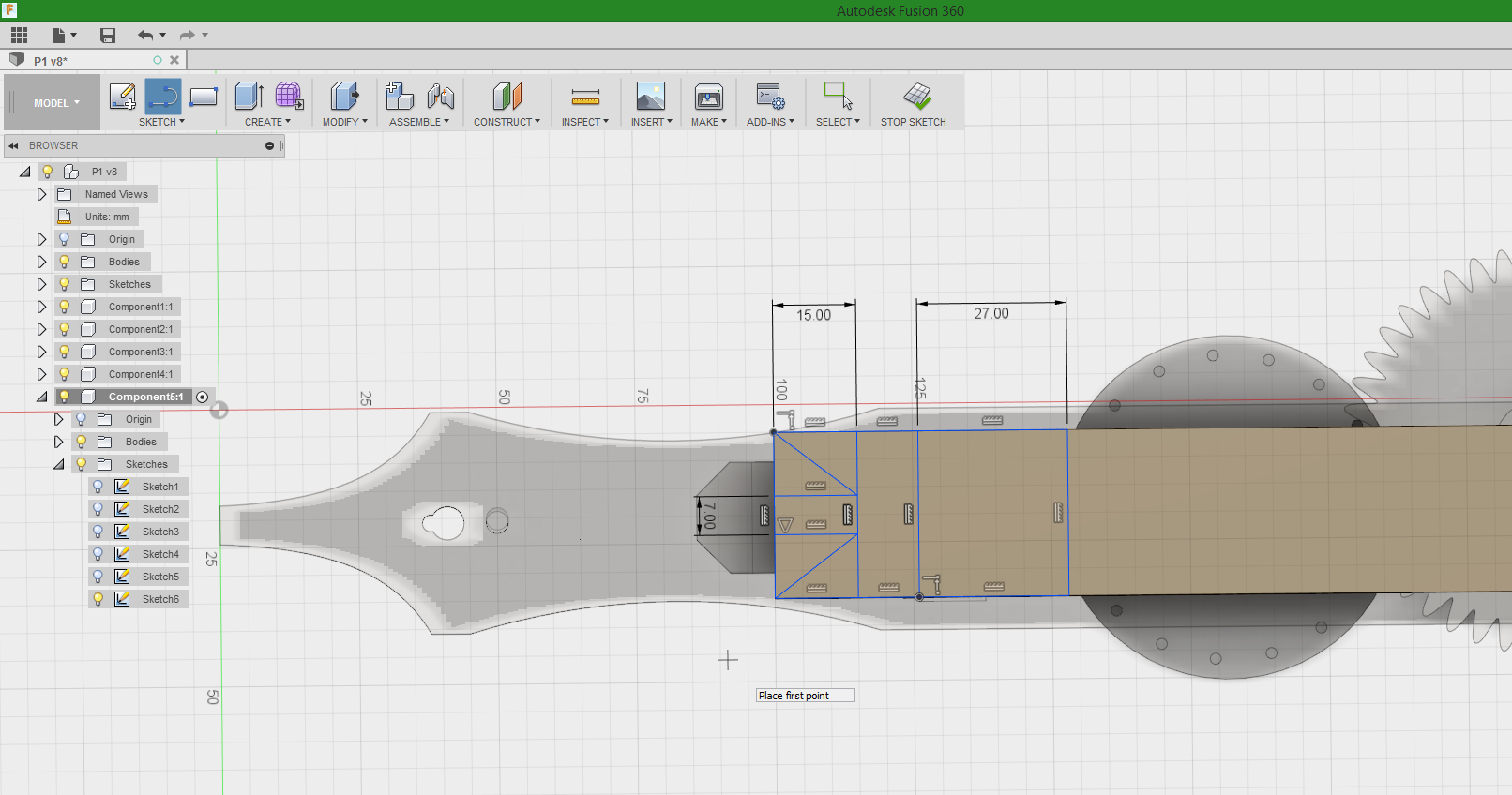Open the INSPECT menu
This screenshot has width=1512, height=795.
click(x=585, y=122)
